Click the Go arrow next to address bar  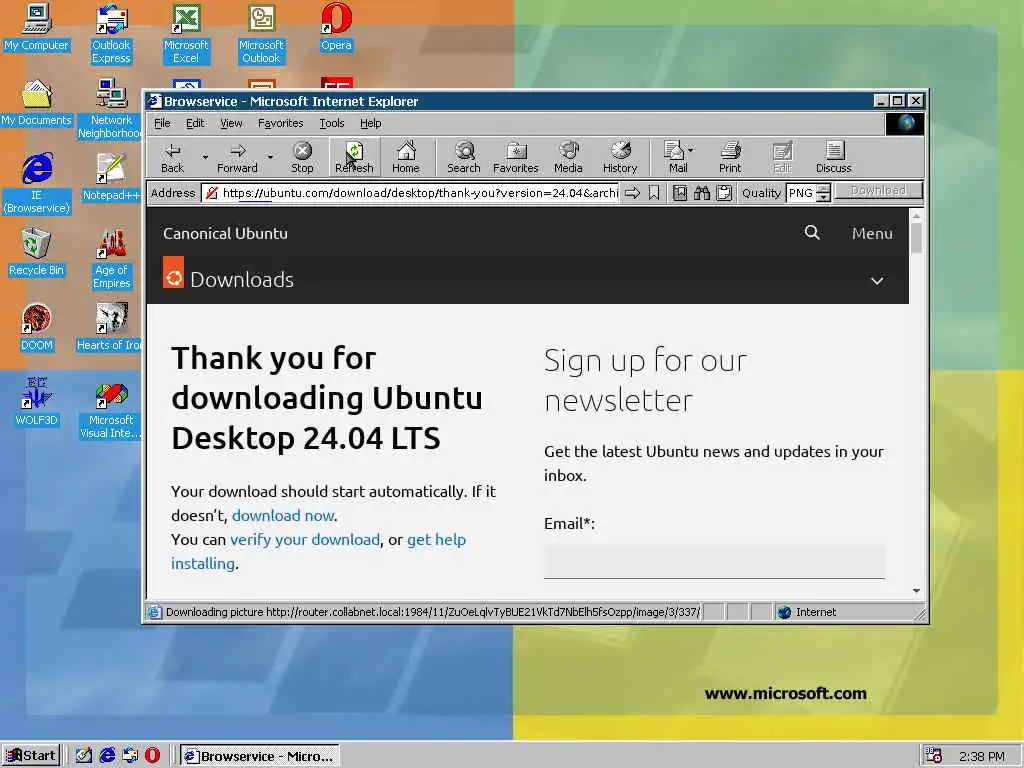click(632, 193)
